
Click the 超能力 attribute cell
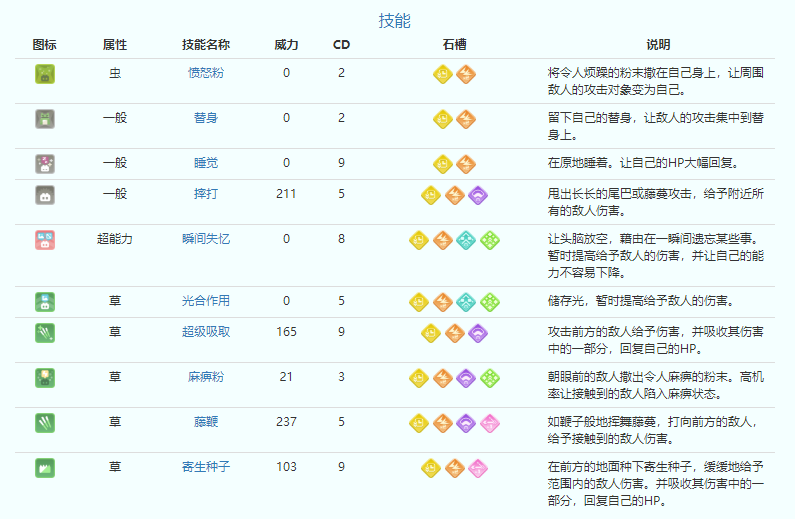pos(115,239)
